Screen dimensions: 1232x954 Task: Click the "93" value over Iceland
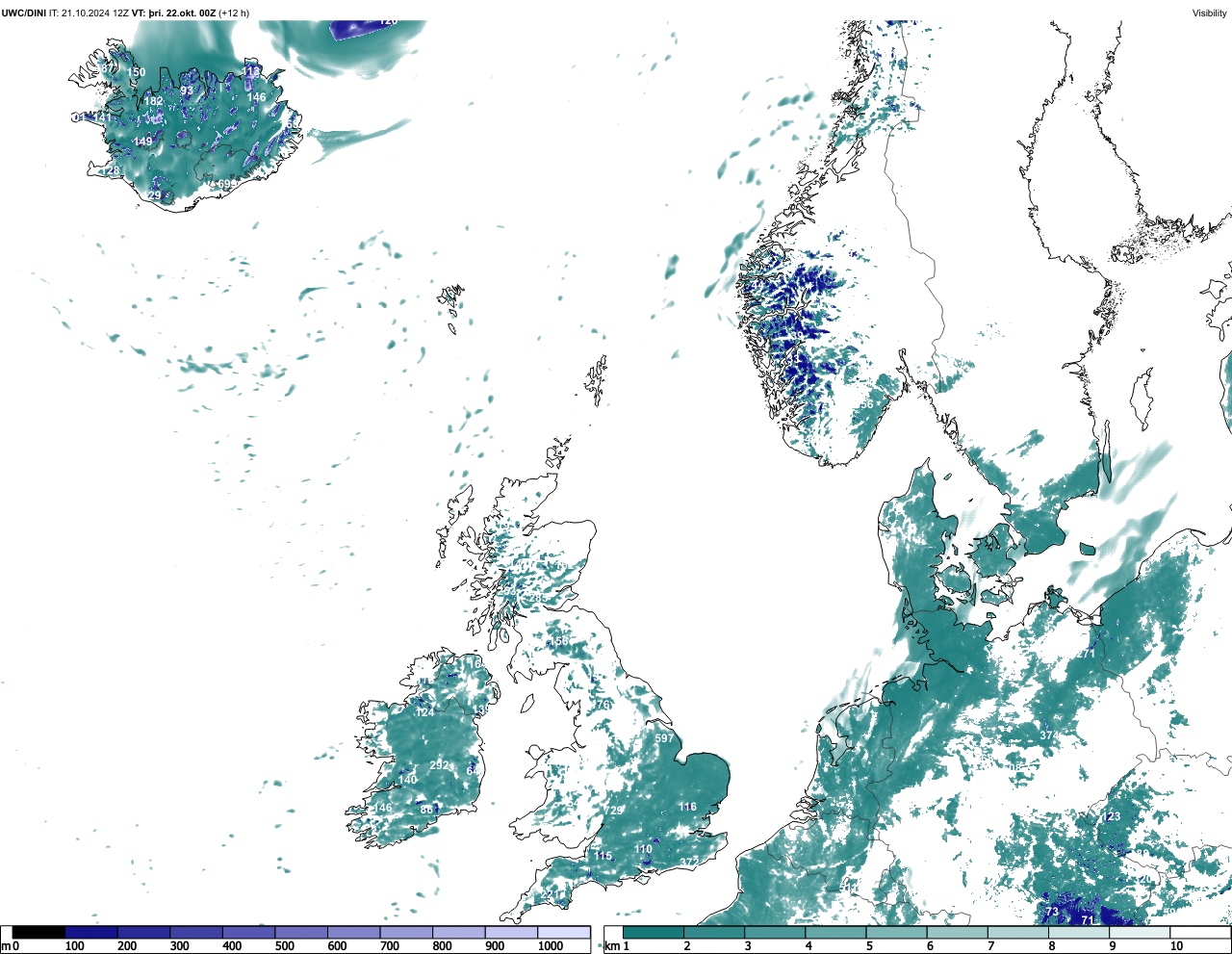coord(187,91)
